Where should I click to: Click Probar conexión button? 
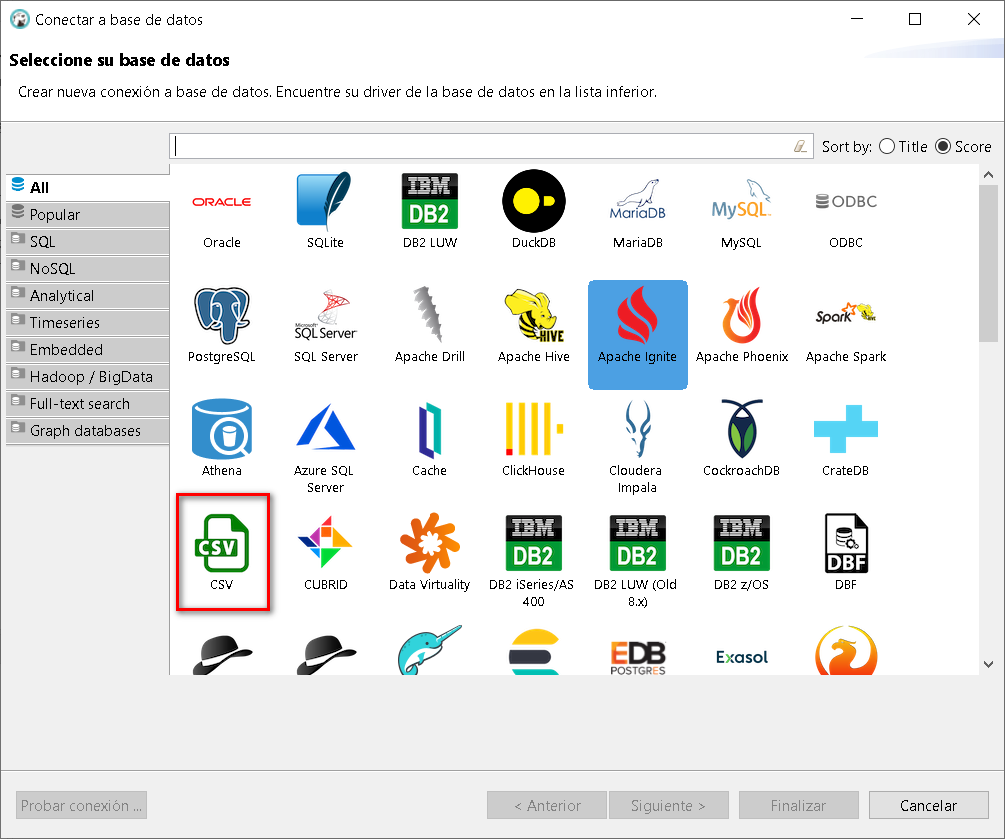tap(81, 805)
